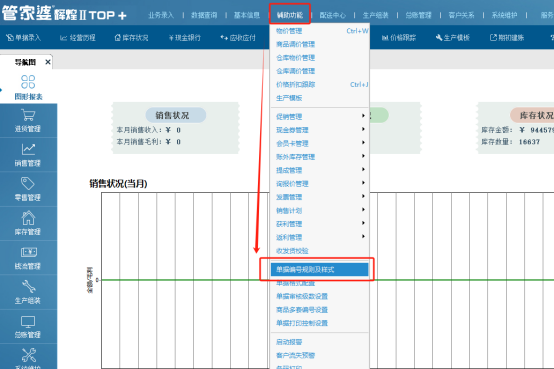Open 辅助功能 top menu

point(290,15)
